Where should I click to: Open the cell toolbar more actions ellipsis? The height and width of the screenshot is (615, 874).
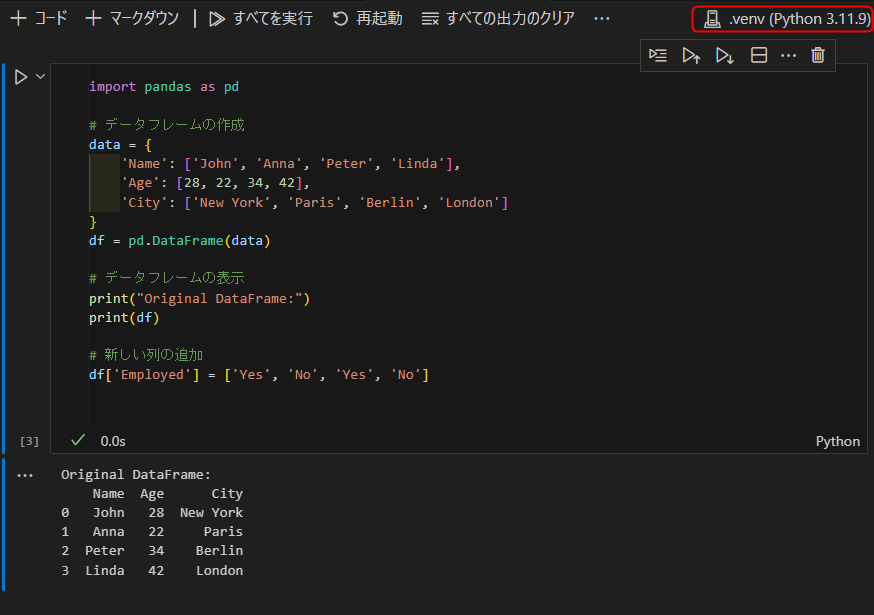788,55
